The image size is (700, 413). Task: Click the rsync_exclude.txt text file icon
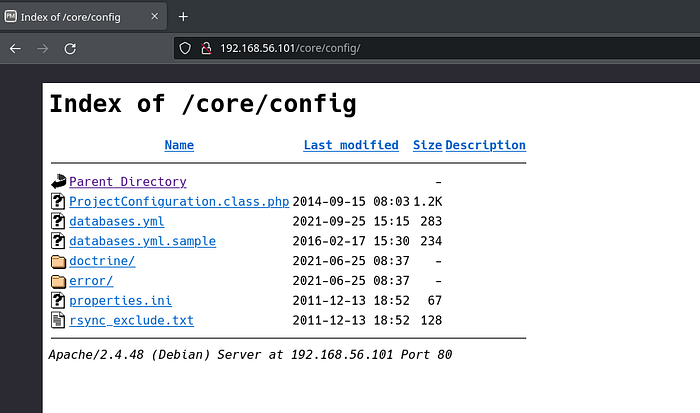(x=58, y=321)
